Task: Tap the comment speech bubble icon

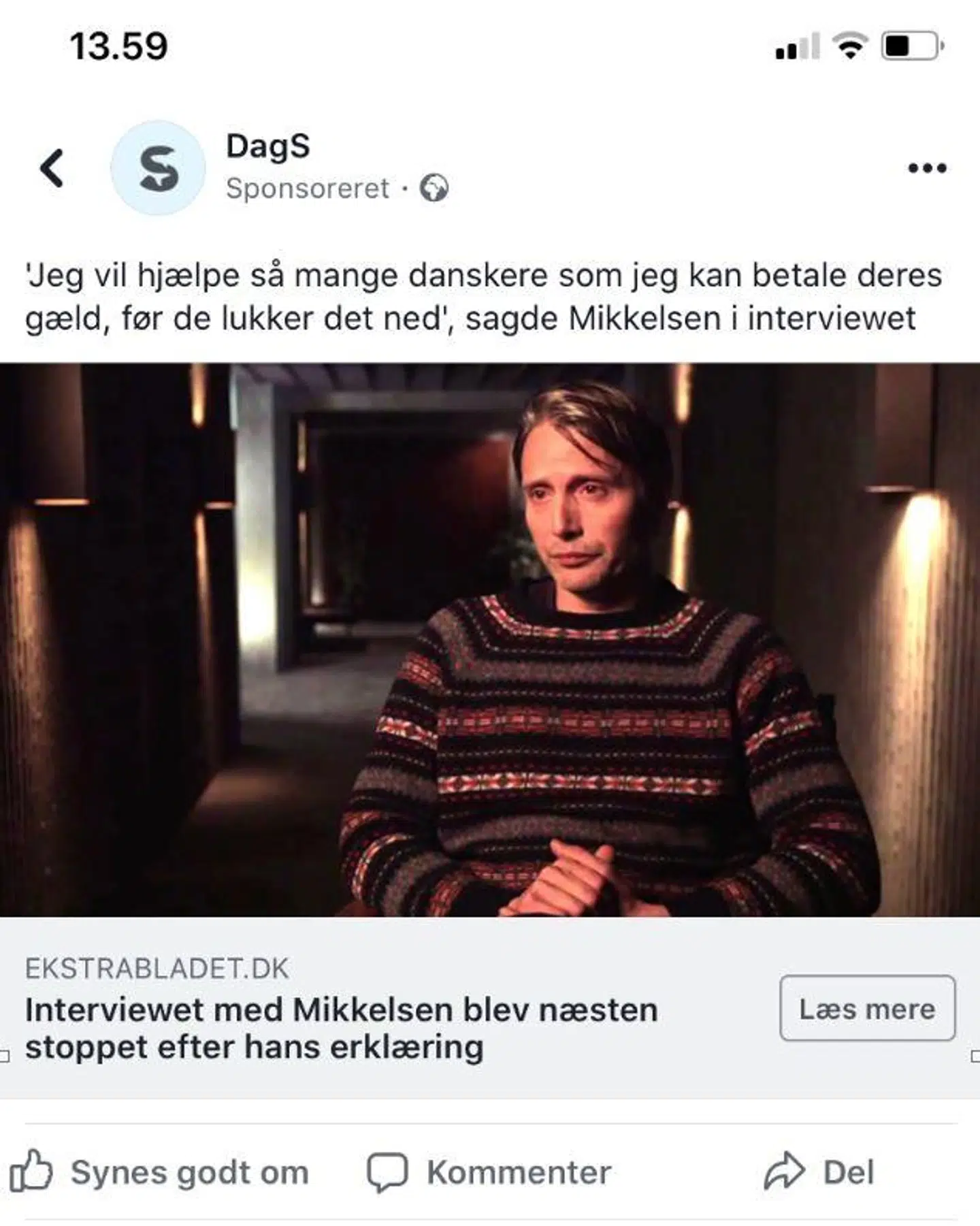Action: point(387,1172)
